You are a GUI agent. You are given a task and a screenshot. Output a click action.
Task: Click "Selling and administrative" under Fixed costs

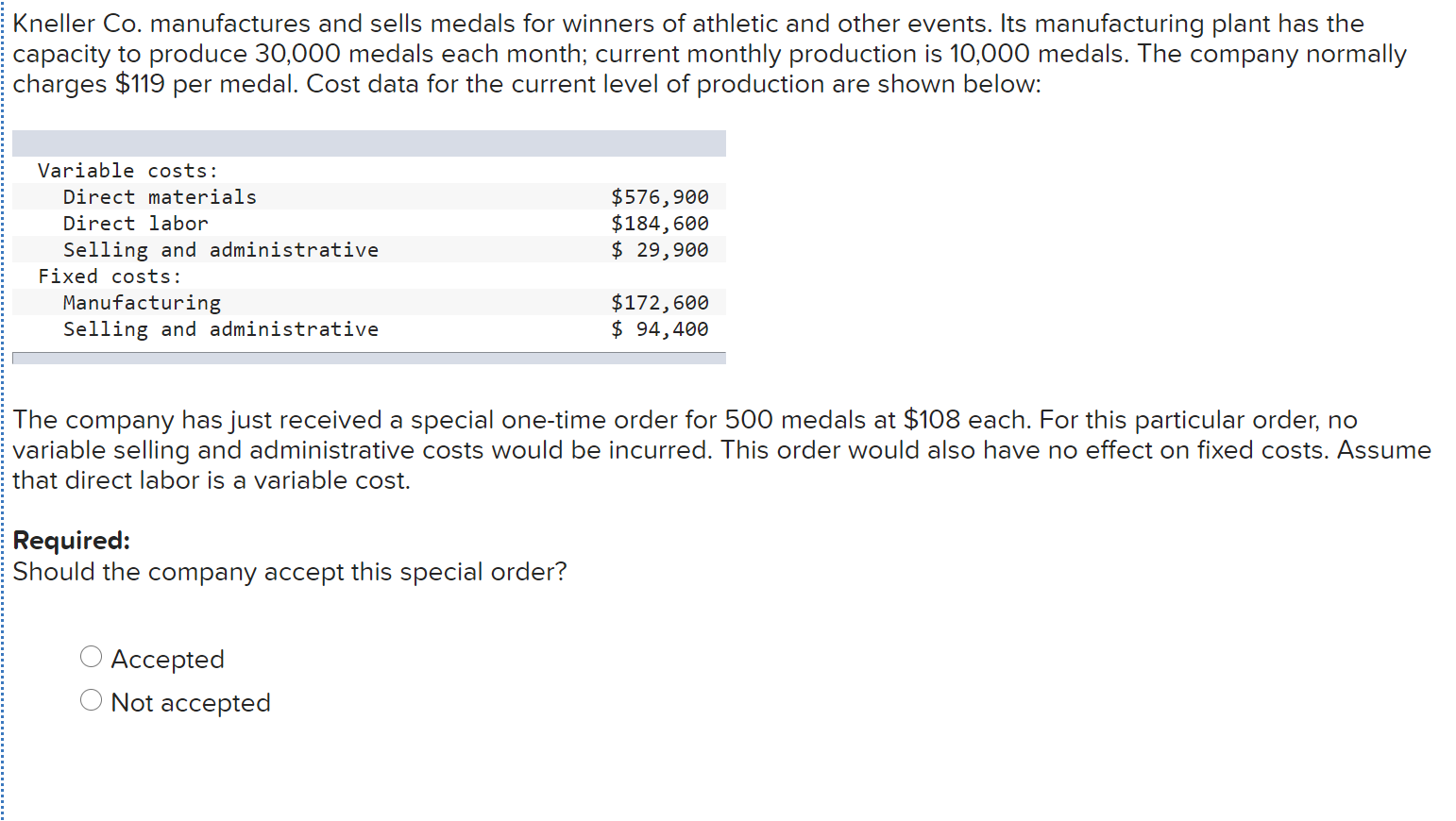[220, 329]
